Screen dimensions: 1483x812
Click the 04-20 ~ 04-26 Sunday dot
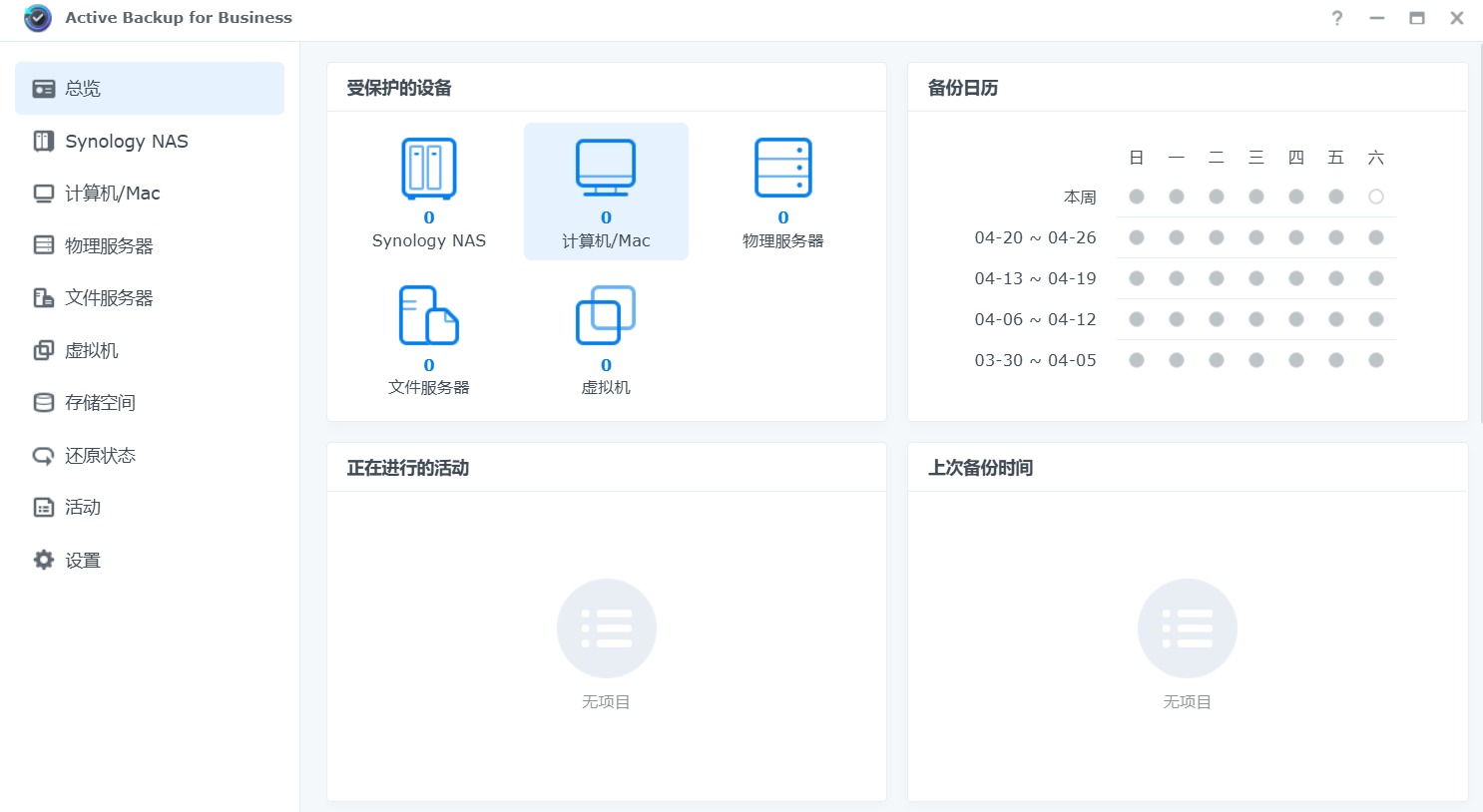(1137, 237)
